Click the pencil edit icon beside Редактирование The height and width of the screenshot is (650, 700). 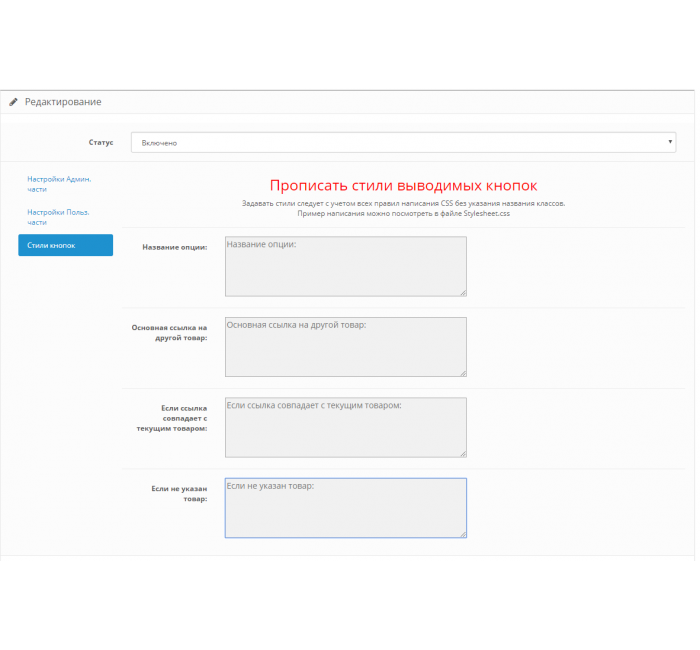coord(13,102)
